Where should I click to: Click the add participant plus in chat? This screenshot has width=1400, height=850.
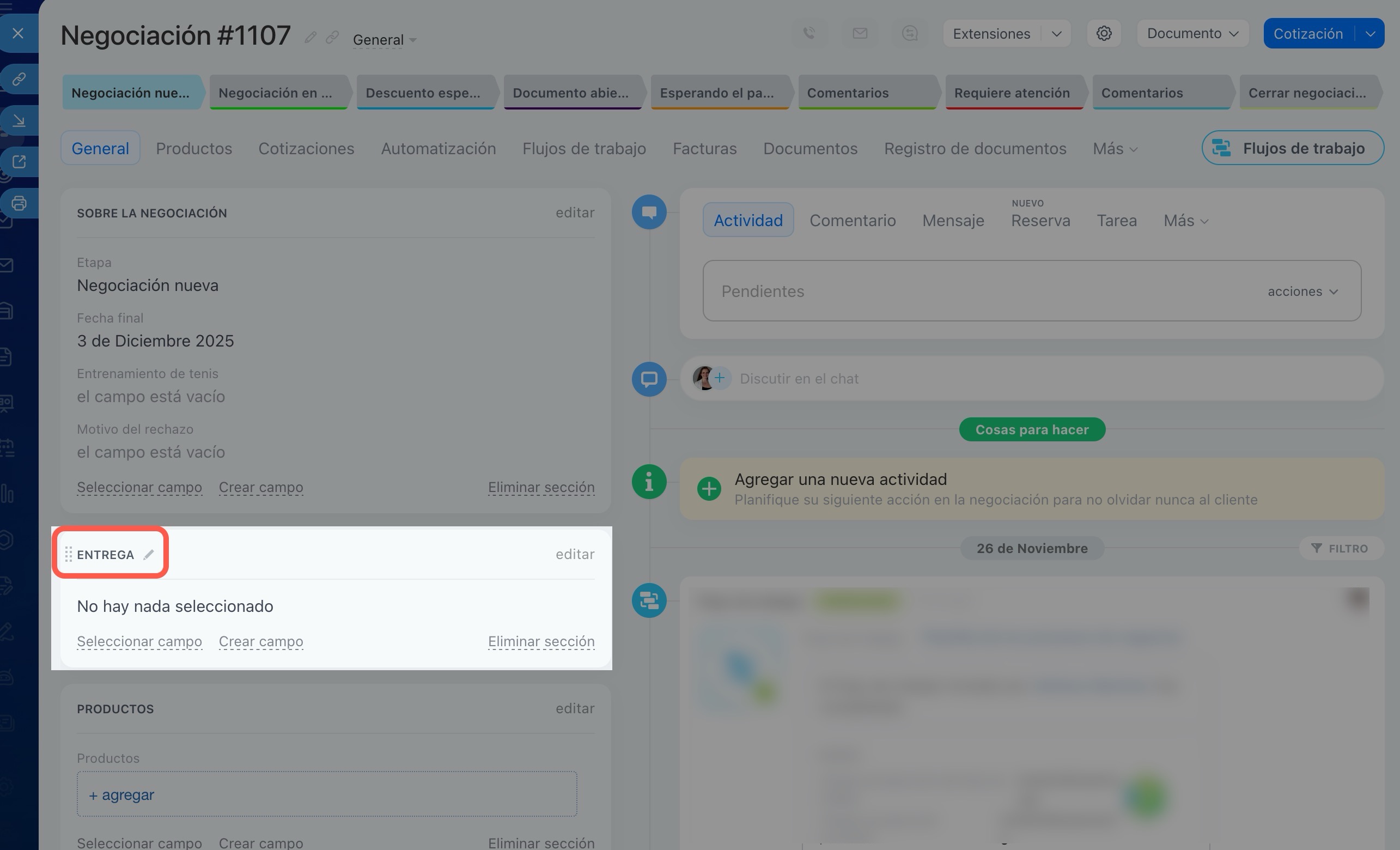pyautogui.click(x=720, y=378)
